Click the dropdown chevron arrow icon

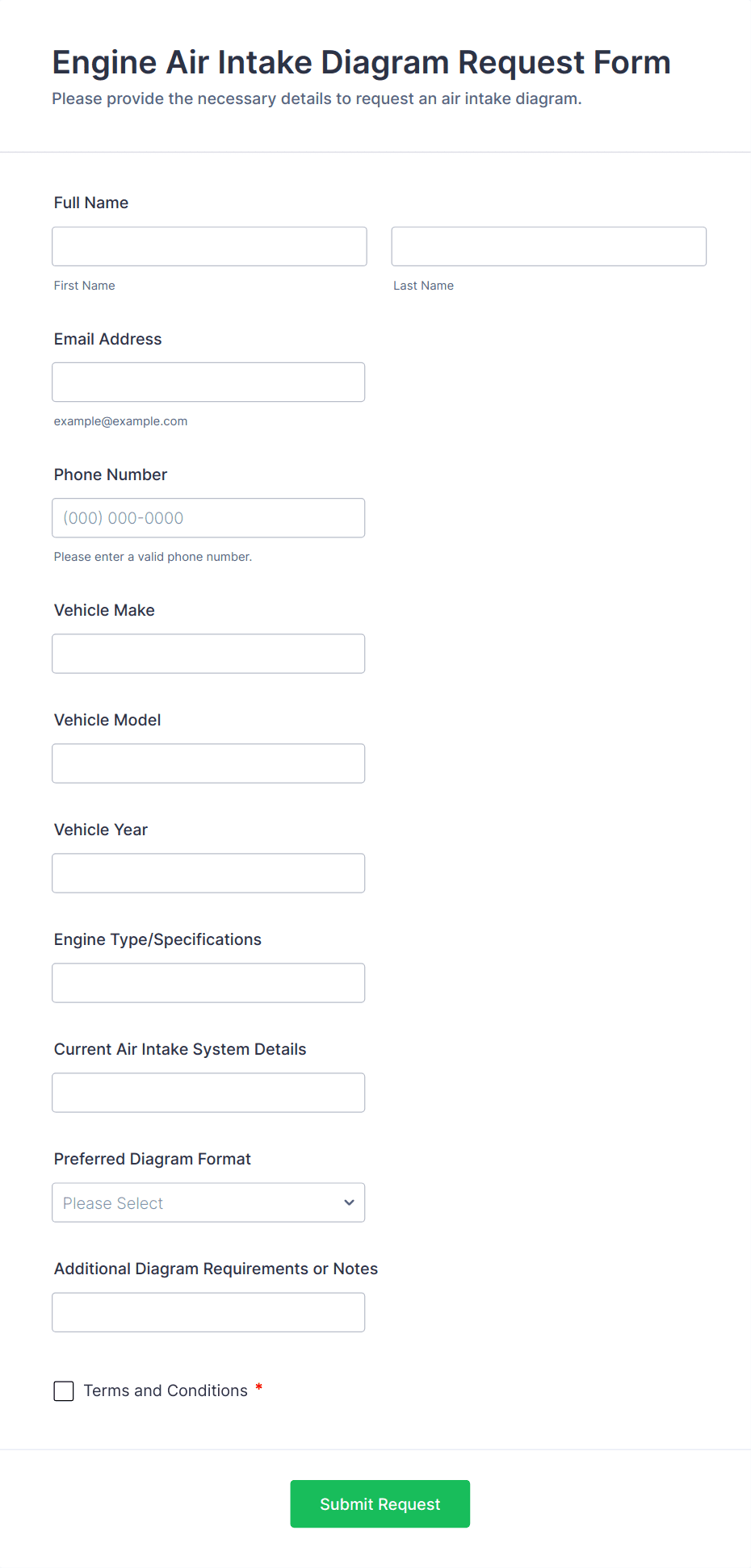click(349, 1202)
